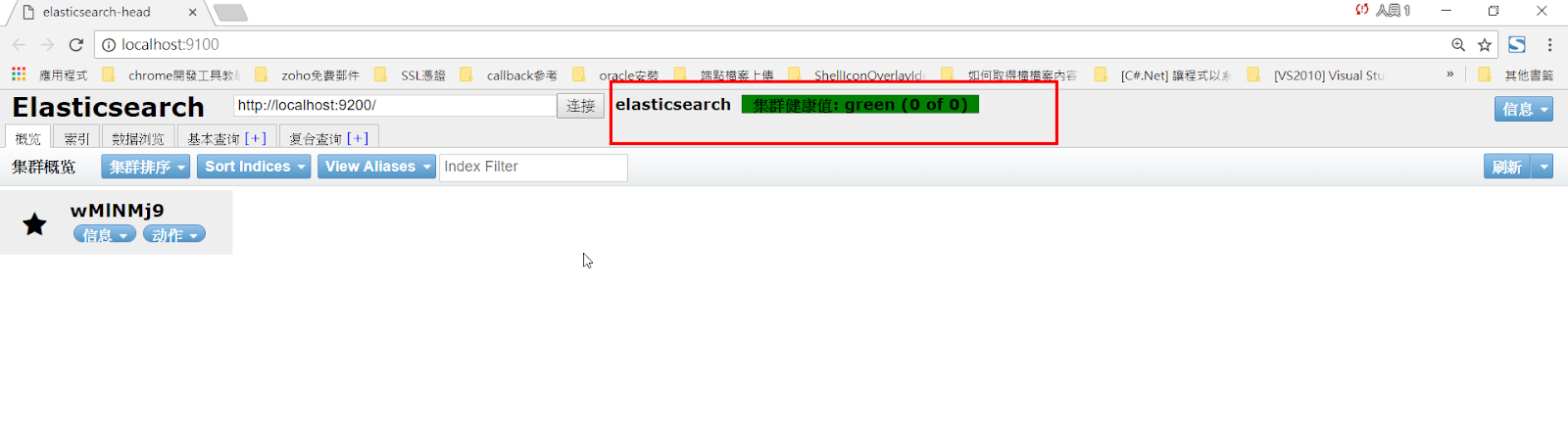
Task: Click the browser back arrow
Action: click(19, 45)
